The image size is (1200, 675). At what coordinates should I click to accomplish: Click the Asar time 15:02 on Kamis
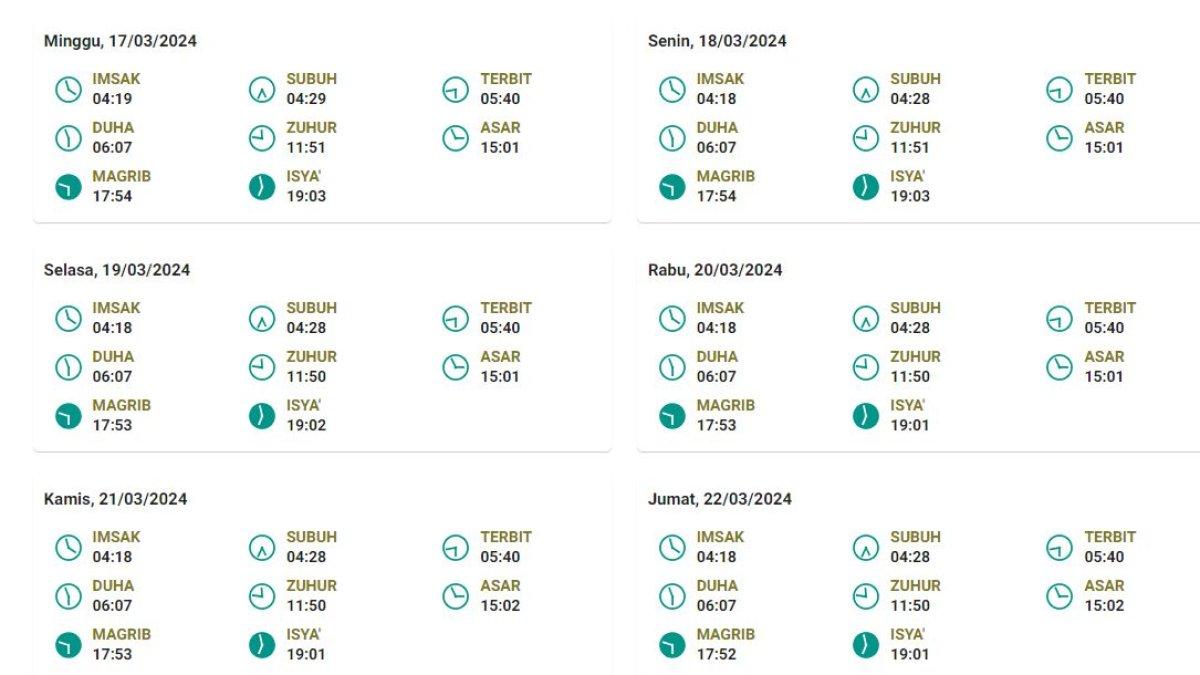click(x=500, y=605)
